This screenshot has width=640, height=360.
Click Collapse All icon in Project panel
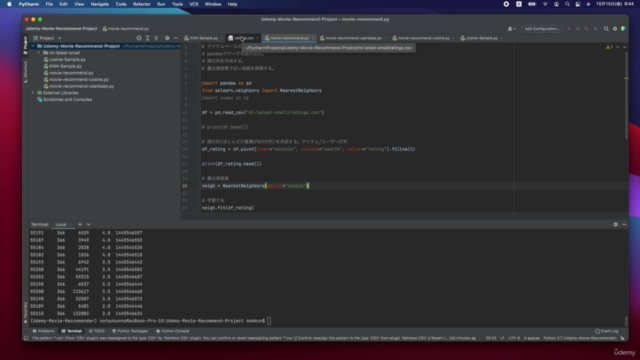point(156,38)
